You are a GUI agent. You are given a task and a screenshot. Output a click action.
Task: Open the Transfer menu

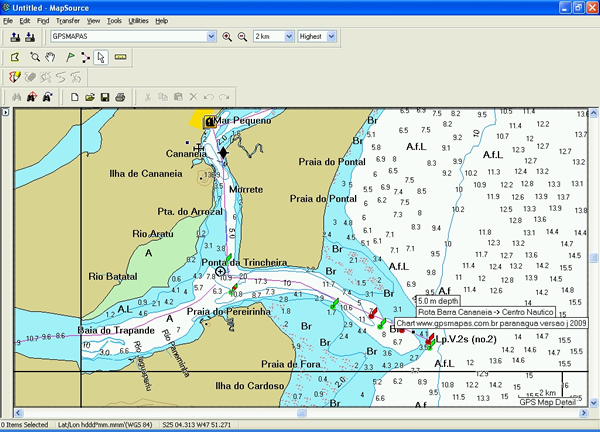click(68, 20)
